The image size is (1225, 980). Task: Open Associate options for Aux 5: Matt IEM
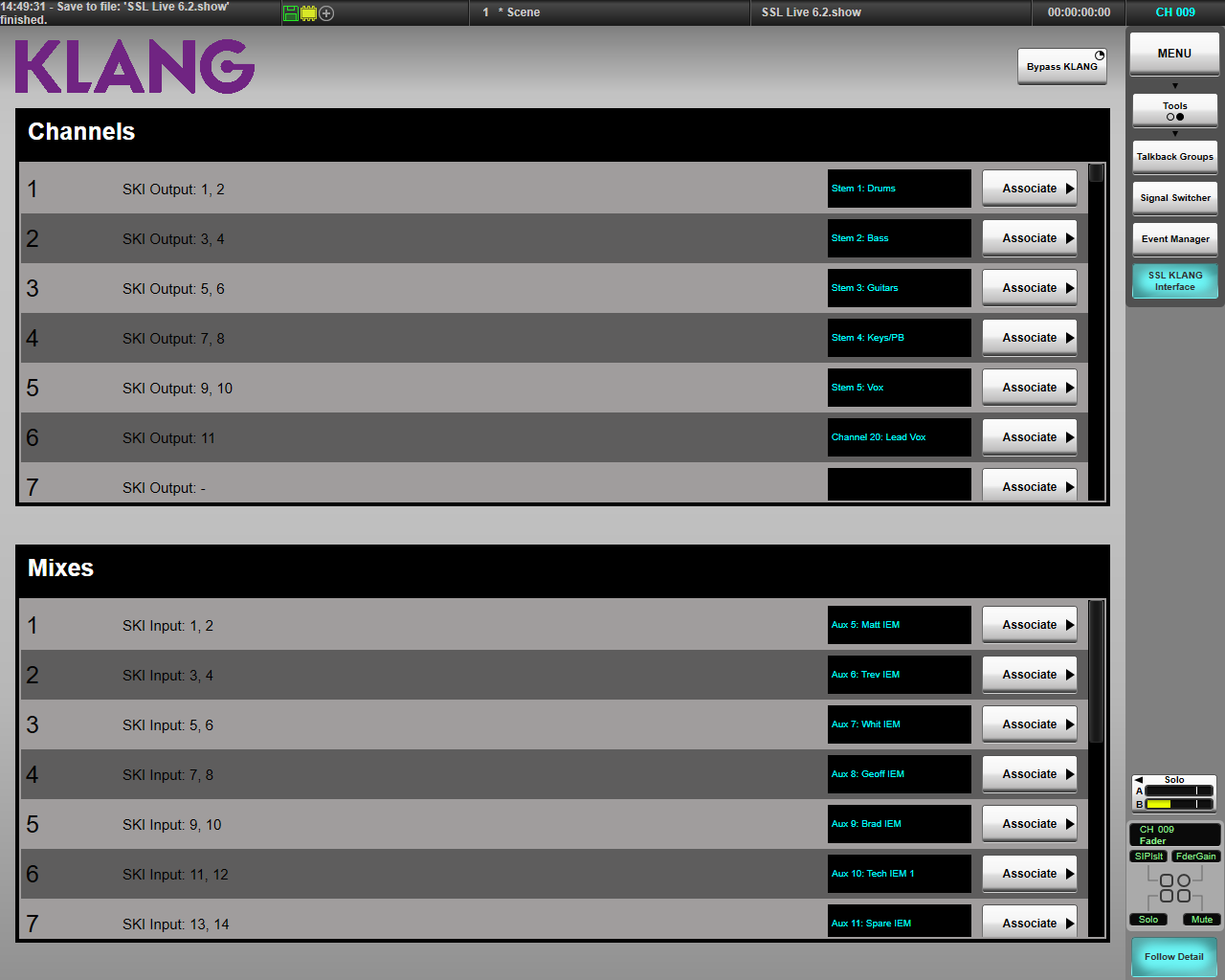pyautogui.click(x=1029, y=624)
